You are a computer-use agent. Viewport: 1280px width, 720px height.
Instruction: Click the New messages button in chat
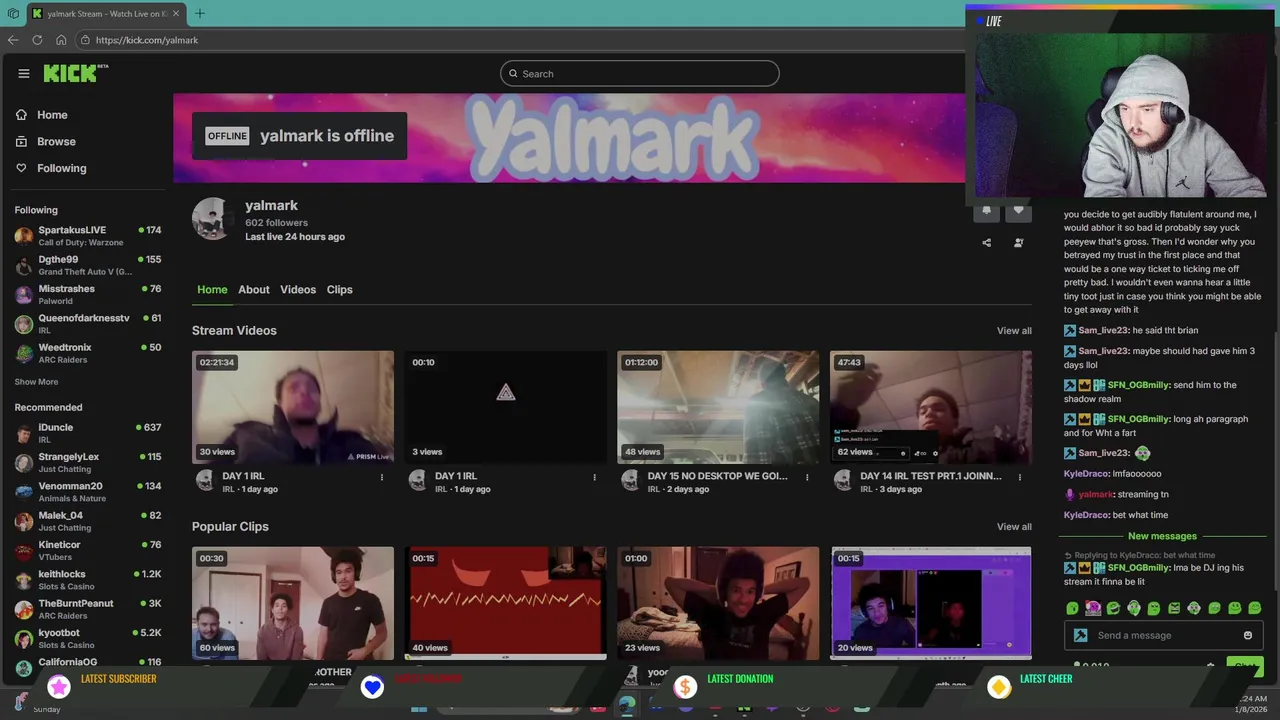click(x=1162, y=536)
